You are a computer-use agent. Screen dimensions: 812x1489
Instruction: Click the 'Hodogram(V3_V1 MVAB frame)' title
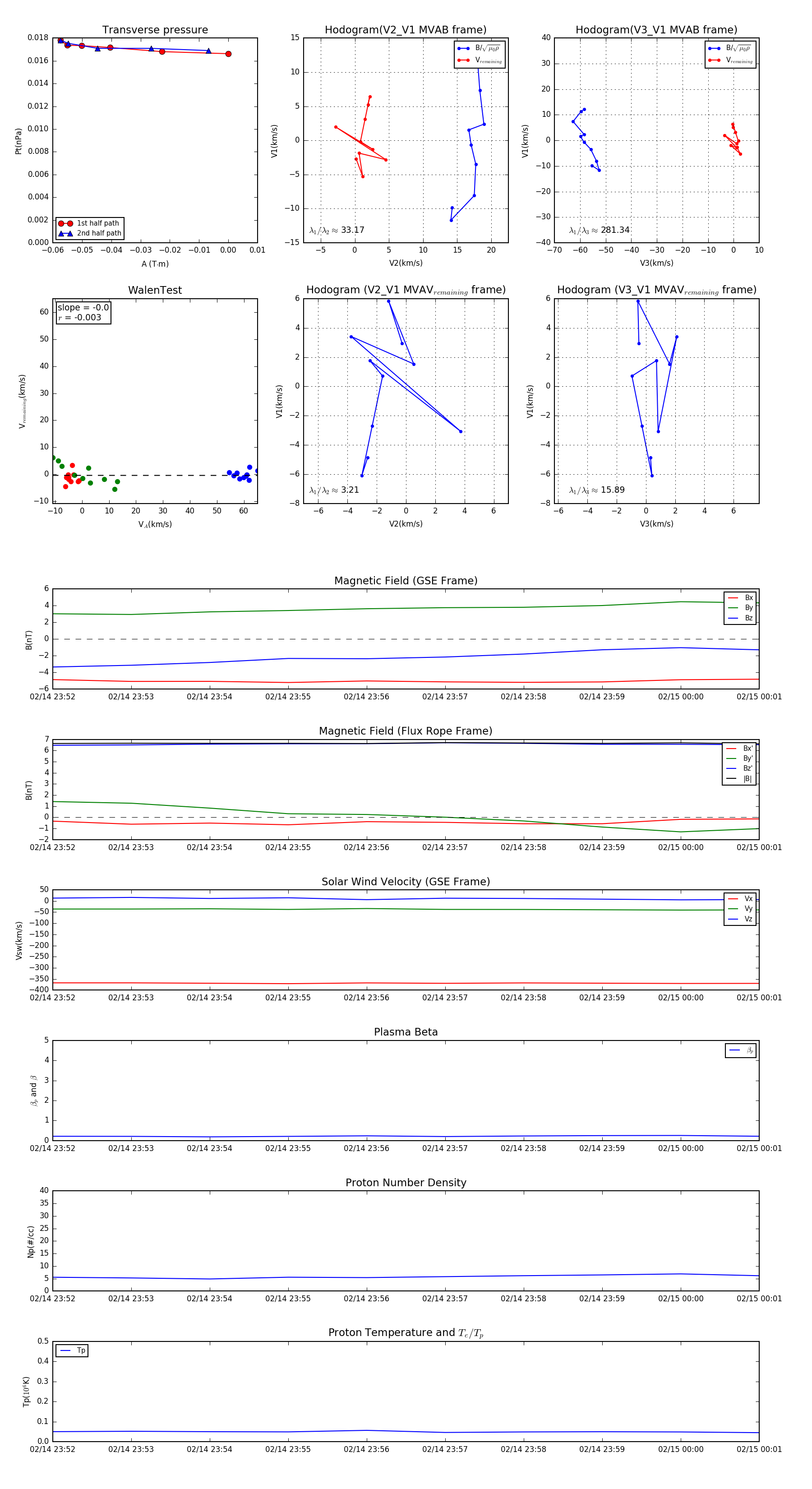[656, 30]
